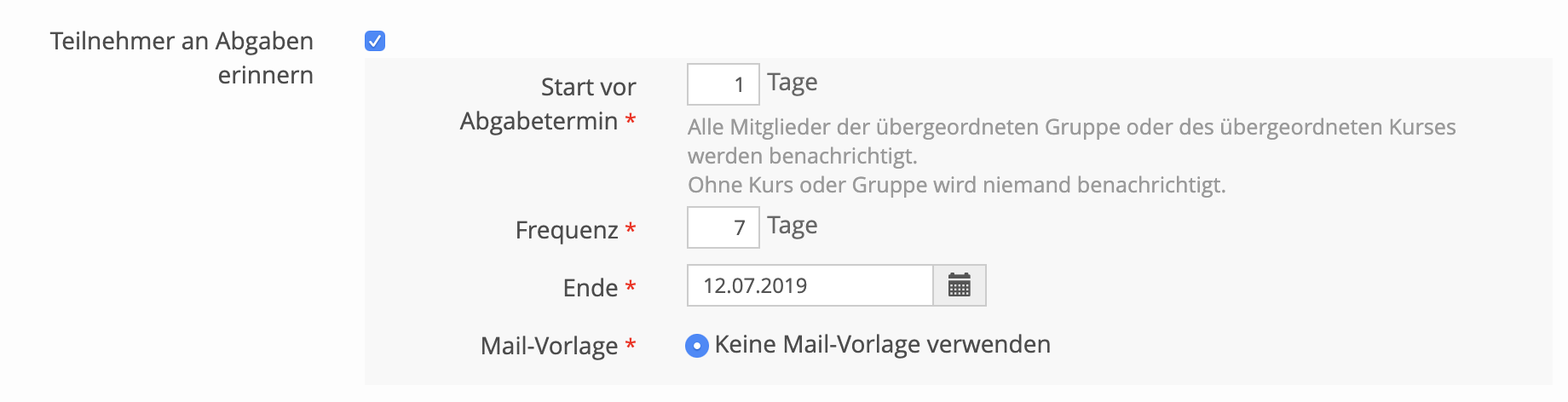Click the red asterisk next to Ende
Image resolution: width=1568 pixels, height=402 pixels.
[631, 287]
